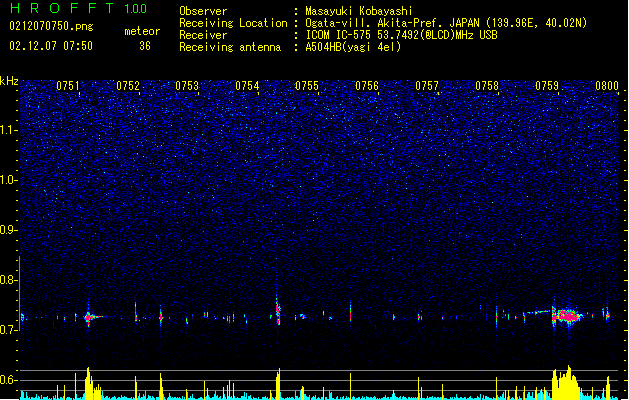The width and height of the screenshot is (629, 400).
Task: Click the version number 1.0.0
Action: tap(136, 9)
